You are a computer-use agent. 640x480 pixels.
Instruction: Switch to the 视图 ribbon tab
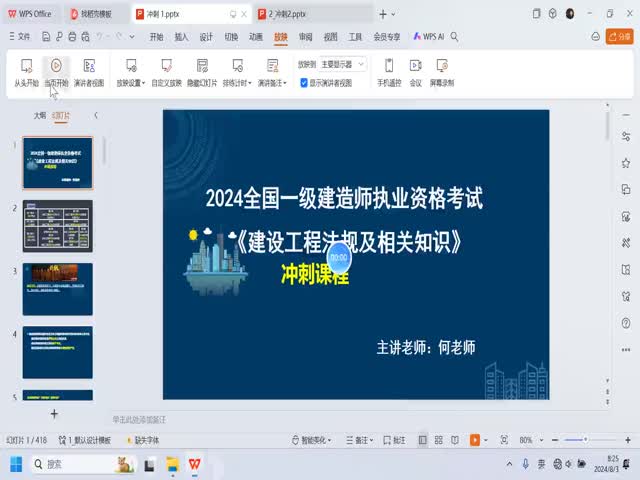coord(331,37)
